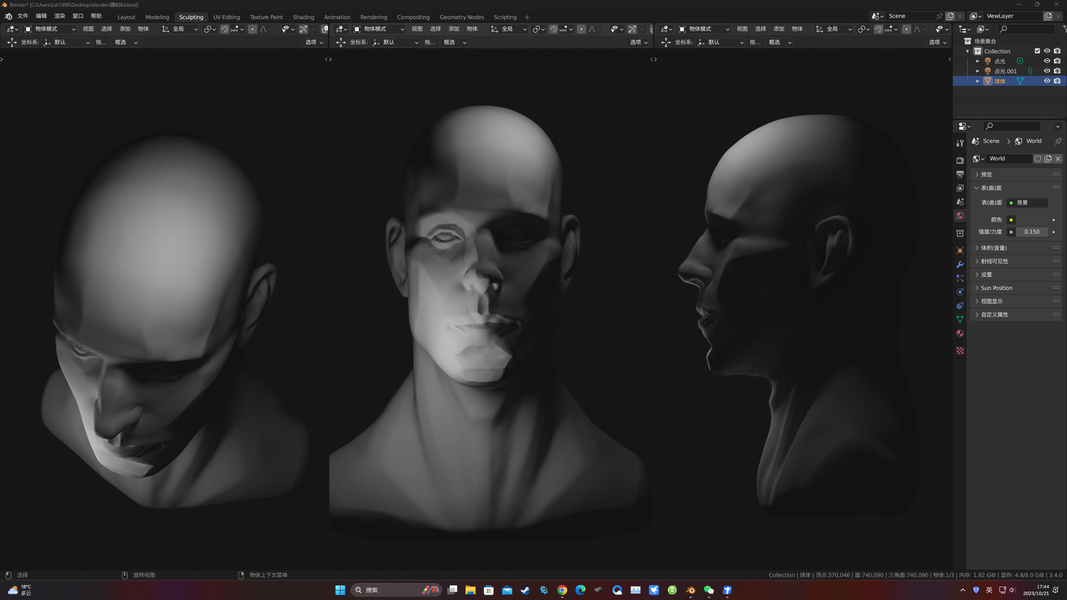1067x600 pixels.
Task: Hide Collection in viewport via eye icon
Action: click(x=1047, y=51)
